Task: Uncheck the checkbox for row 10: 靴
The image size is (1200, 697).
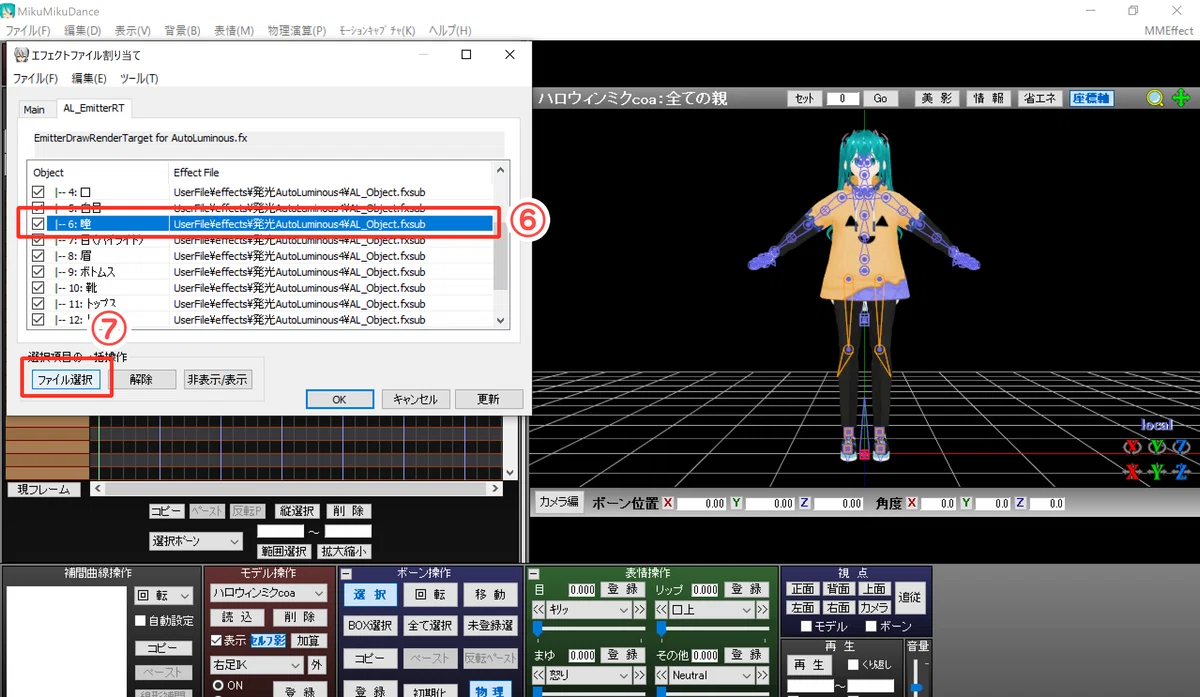Action: tap(38, 288)
